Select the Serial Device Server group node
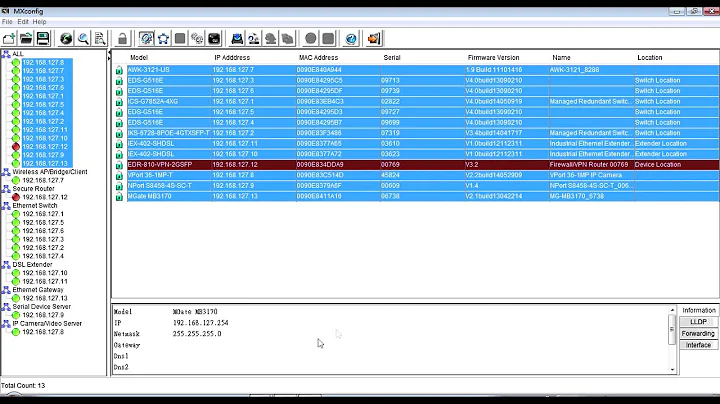This screenshot has height=404, width=720. [42, 307]
